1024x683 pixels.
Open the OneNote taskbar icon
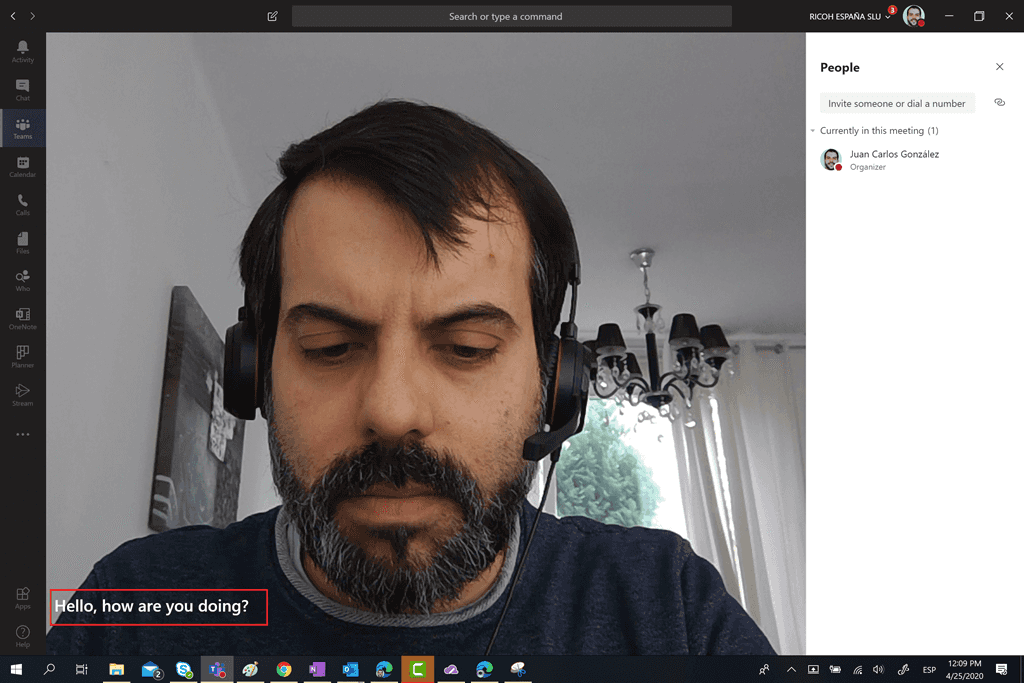pyautogui.click(x=317, y=669)
